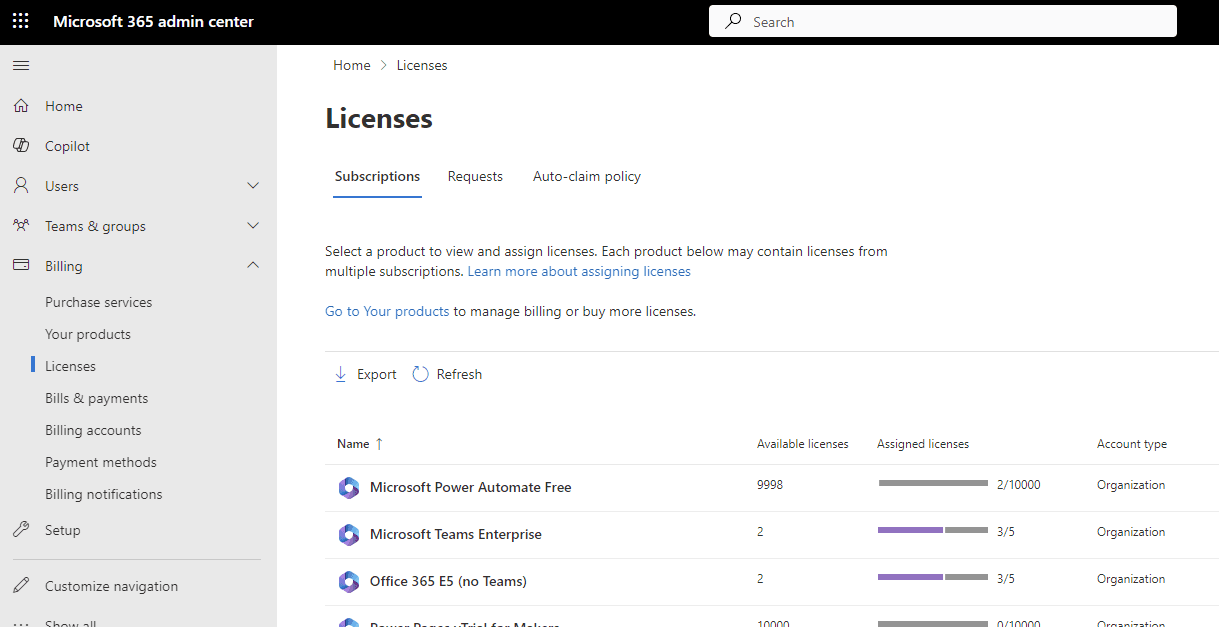This screenshot has height=627, width=1219.
Task: Select Licenses in the Billing menu
Action: coord(70,366)
